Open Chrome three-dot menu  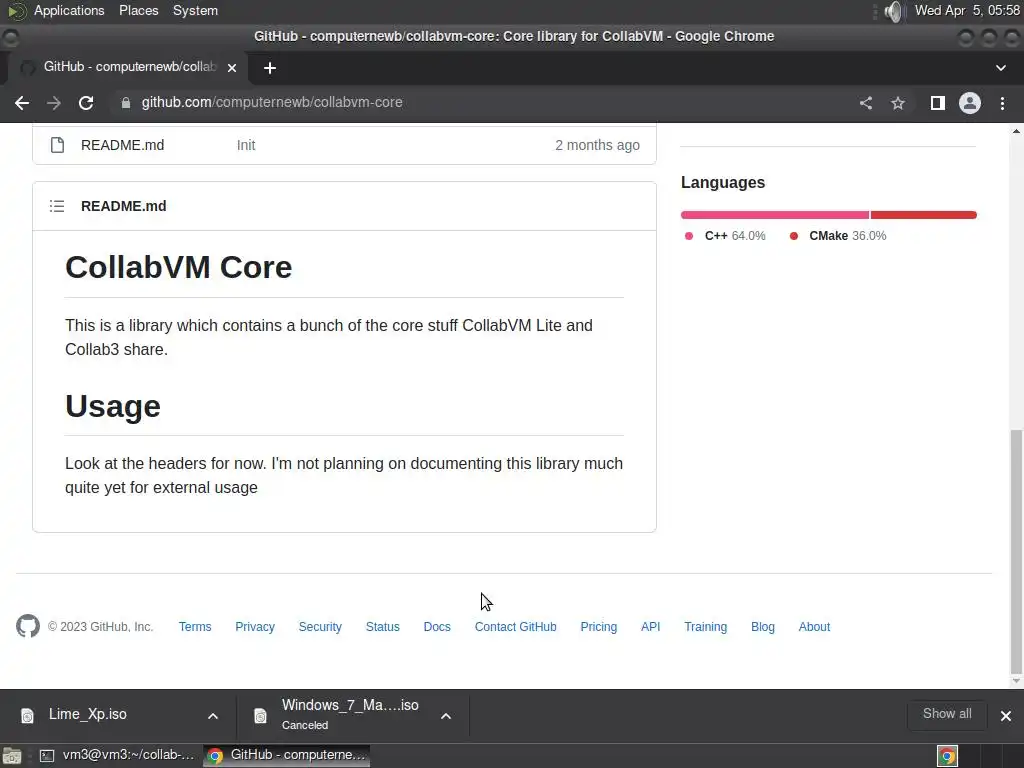coord(1002,103)
